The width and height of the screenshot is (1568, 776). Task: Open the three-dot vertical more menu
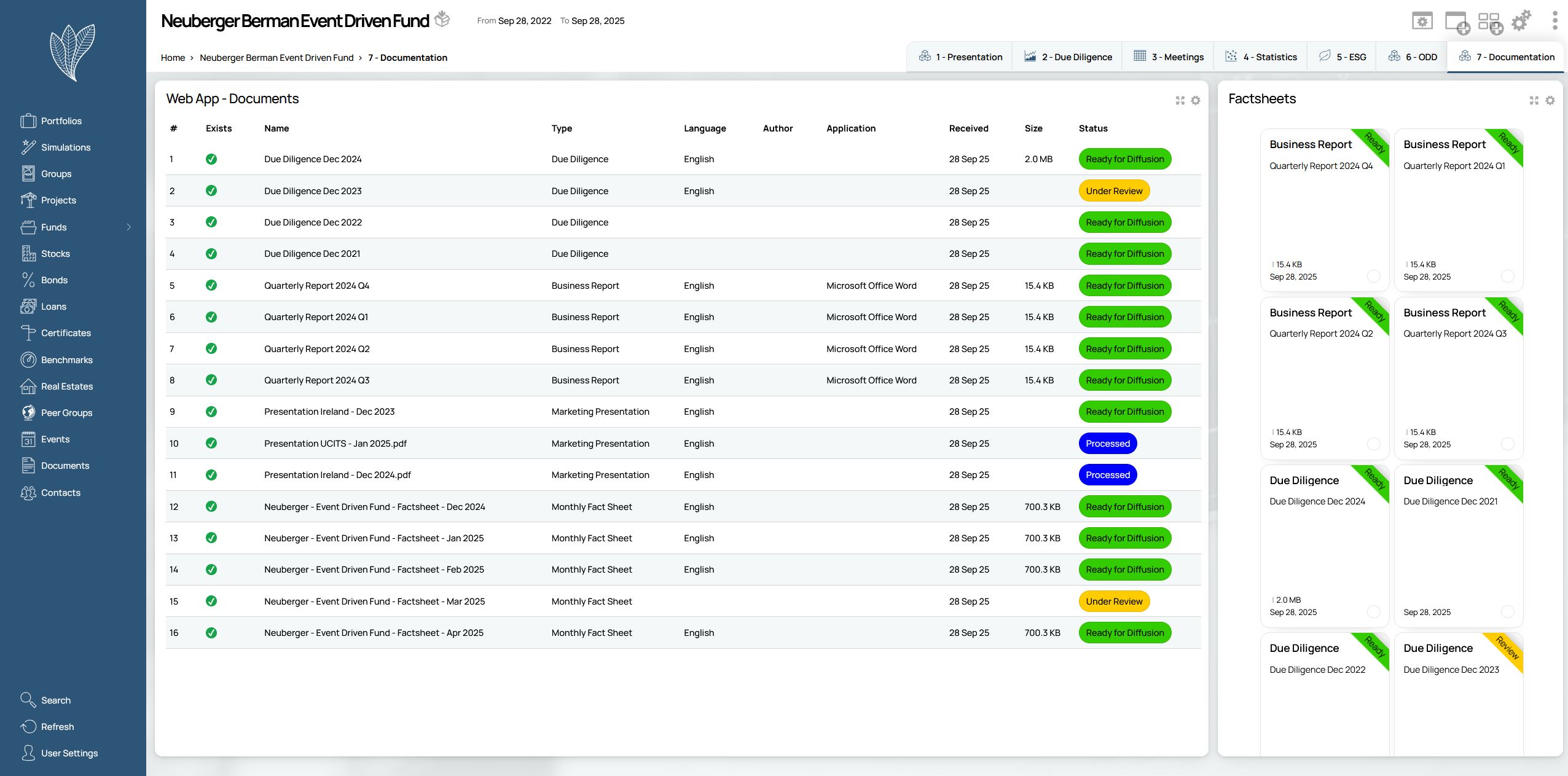(x=1554, y=21)
